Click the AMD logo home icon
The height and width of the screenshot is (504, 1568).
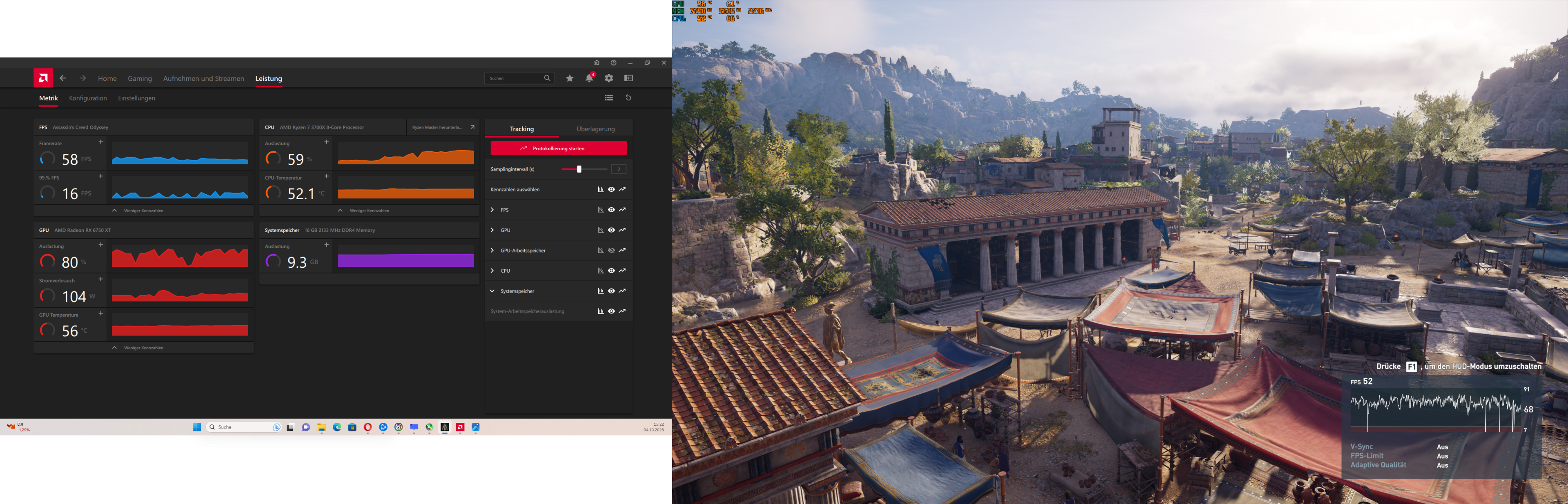point(43,78)
